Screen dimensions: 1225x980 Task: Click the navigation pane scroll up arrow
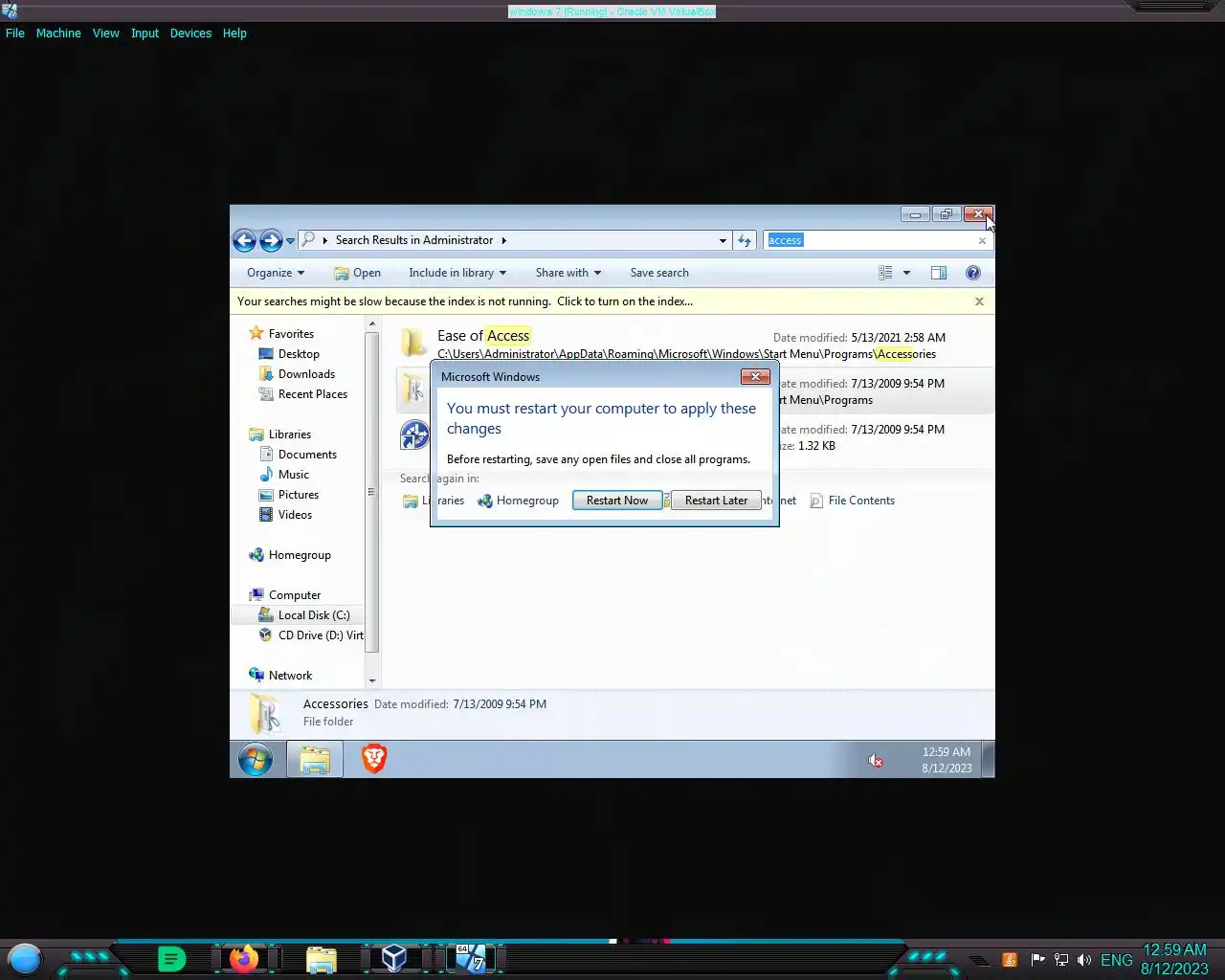pyautogui.click(x=372, y=324)
